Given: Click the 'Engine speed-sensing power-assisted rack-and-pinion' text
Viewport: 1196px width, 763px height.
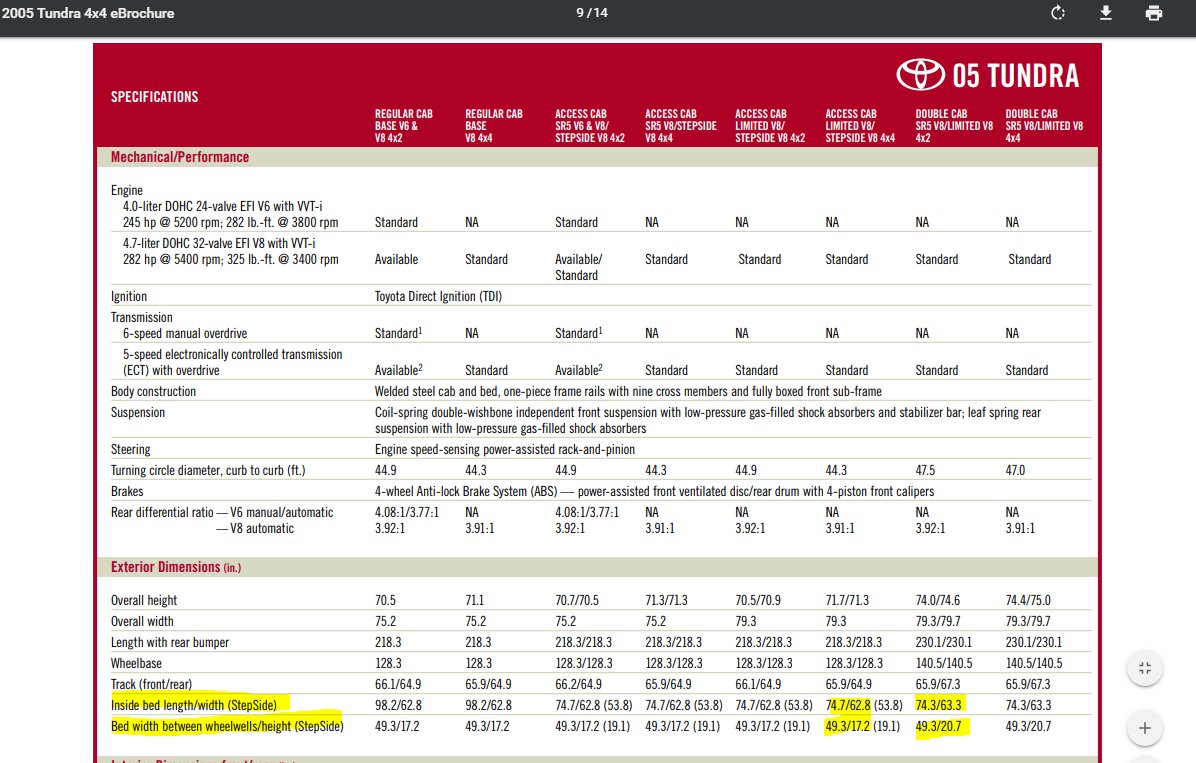Looking at the screenshot, I should coord(505,449).
